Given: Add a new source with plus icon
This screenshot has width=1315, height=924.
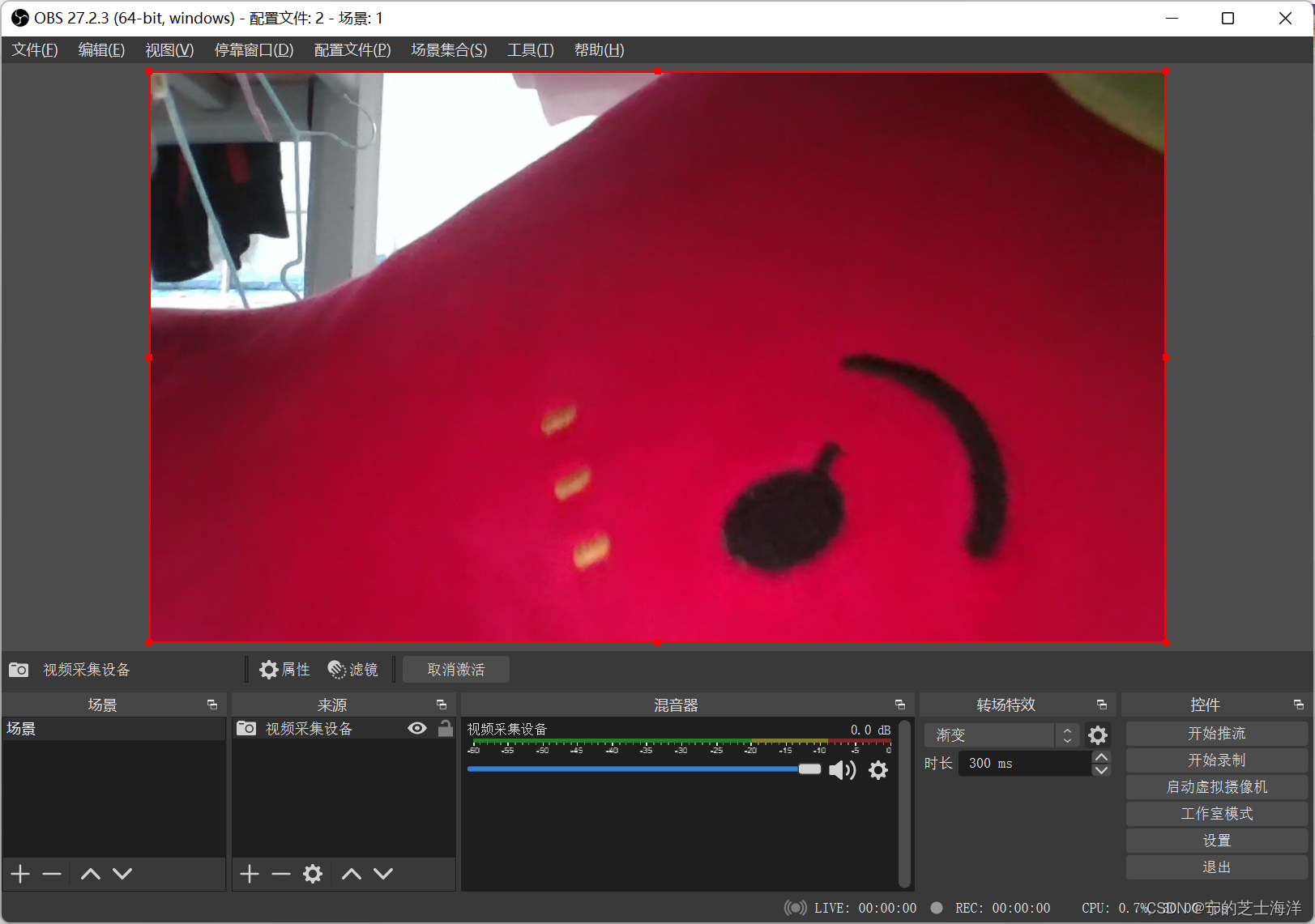Looking at the screenshot, I should click(250, 874).
